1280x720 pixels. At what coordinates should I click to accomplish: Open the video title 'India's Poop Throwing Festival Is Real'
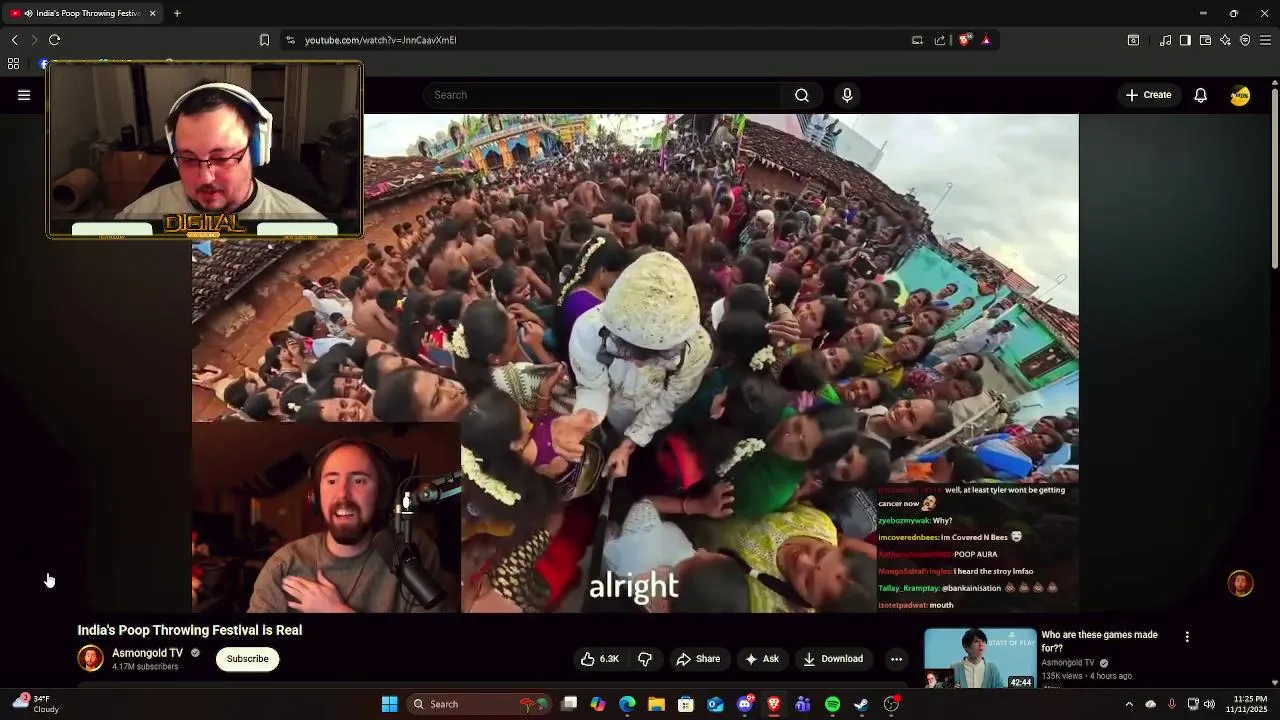coord(190,630)
